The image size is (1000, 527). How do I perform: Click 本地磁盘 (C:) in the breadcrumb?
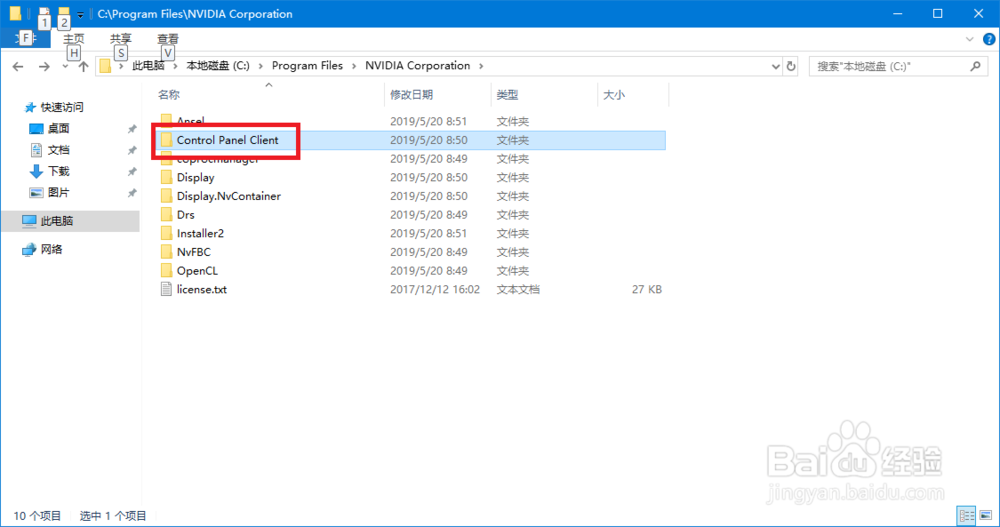point(217,66)
